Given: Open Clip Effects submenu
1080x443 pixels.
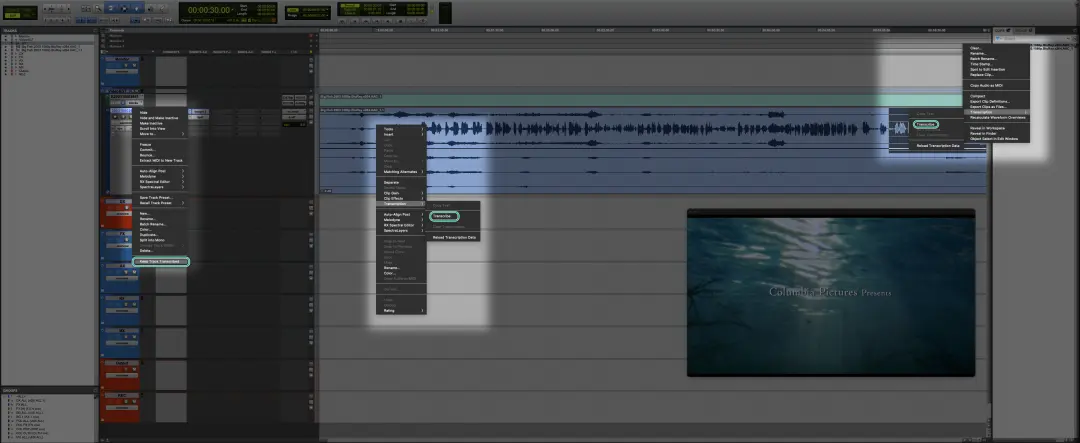Looking at the screenshot, I should click(401, 198).
